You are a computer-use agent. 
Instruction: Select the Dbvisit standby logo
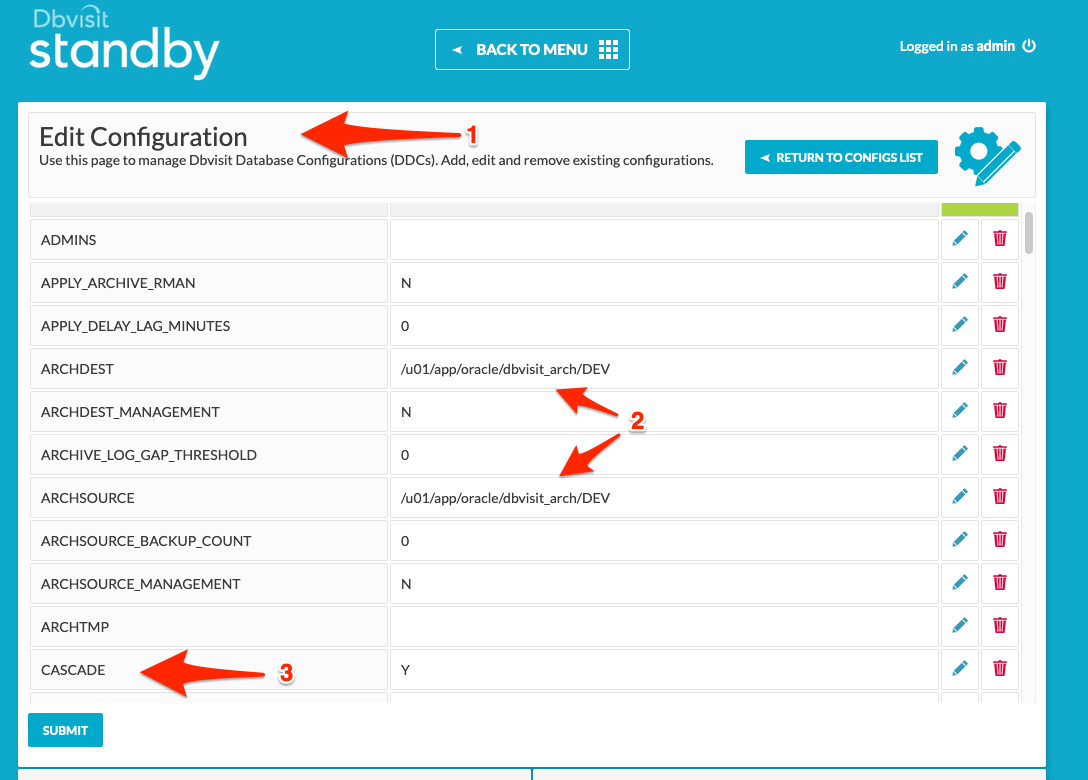(124, 43)
